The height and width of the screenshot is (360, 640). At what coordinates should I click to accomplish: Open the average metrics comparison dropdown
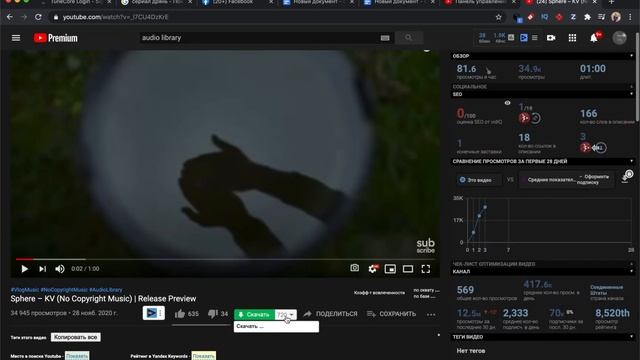click(566, 180)
